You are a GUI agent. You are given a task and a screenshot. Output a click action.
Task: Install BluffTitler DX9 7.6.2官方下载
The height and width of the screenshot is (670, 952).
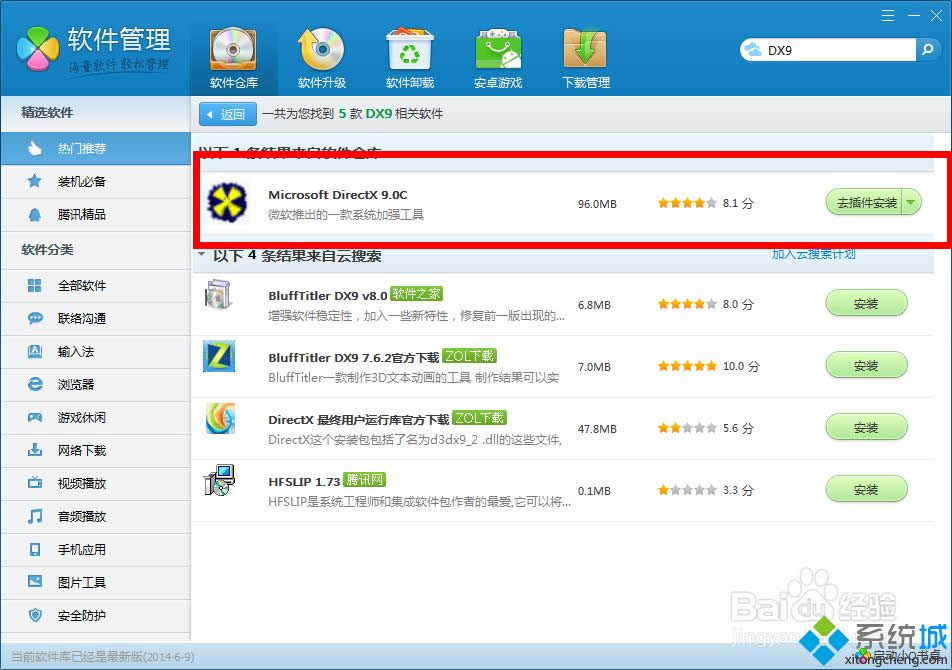(x=866, y=365)
